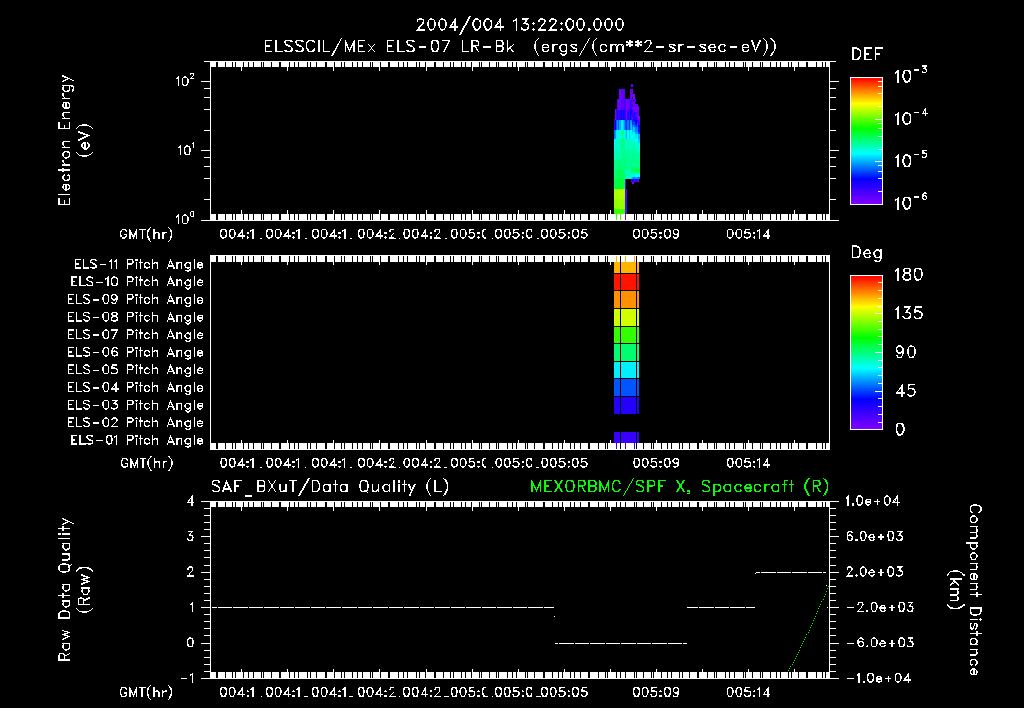The height and width of the screenshot is (708, 1024).
Task: Select the ELS-01 Pitch Angle row label
Action: tap(136, 441)
